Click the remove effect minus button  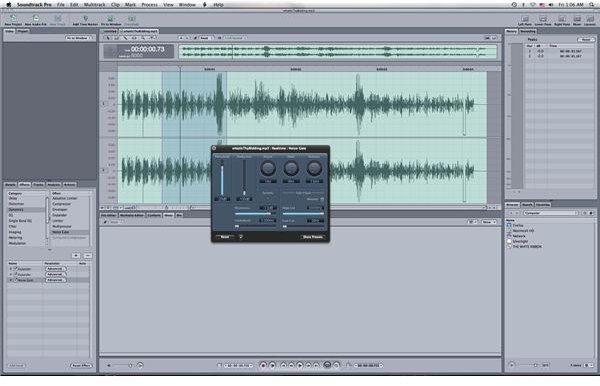[88, 256]
